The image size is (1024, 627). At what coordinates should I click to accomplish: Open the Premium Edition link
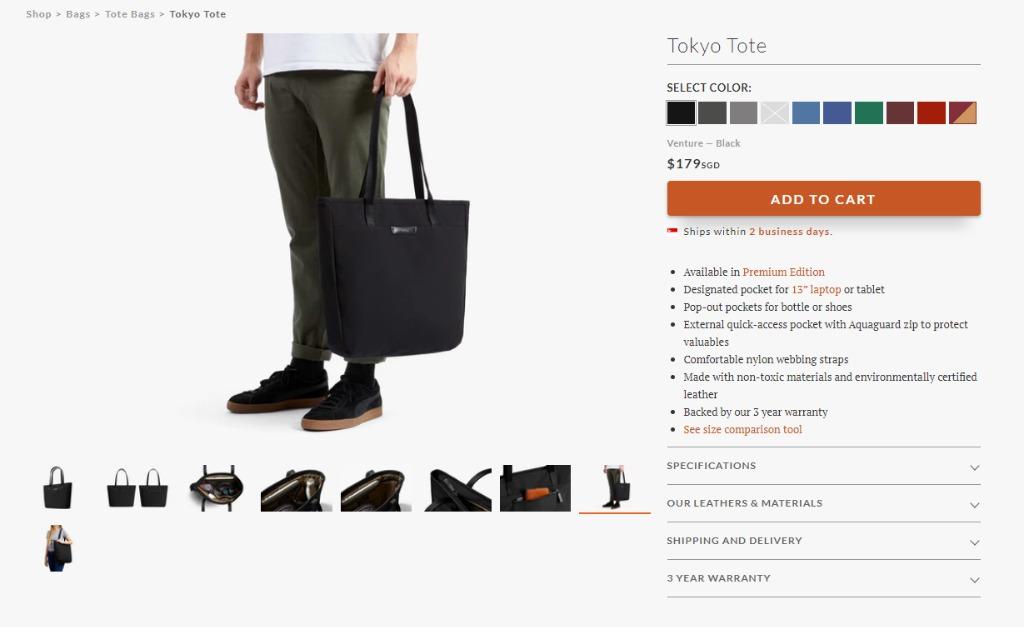783,272
